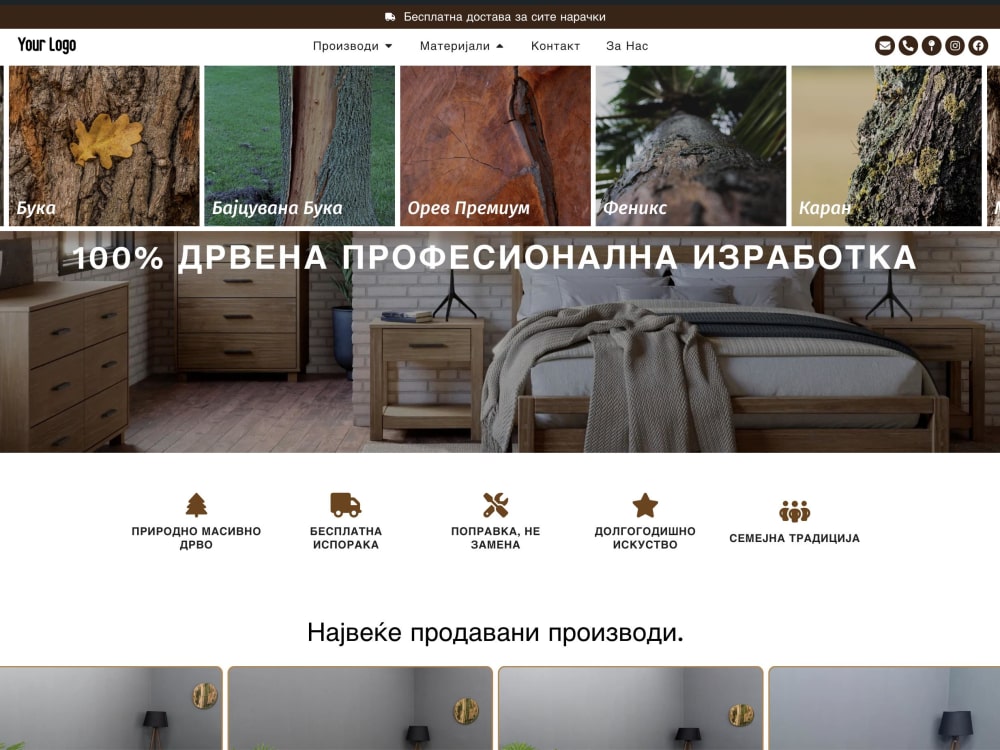Select the Каран material card
1000x750 pixels.
pos(886,146)
